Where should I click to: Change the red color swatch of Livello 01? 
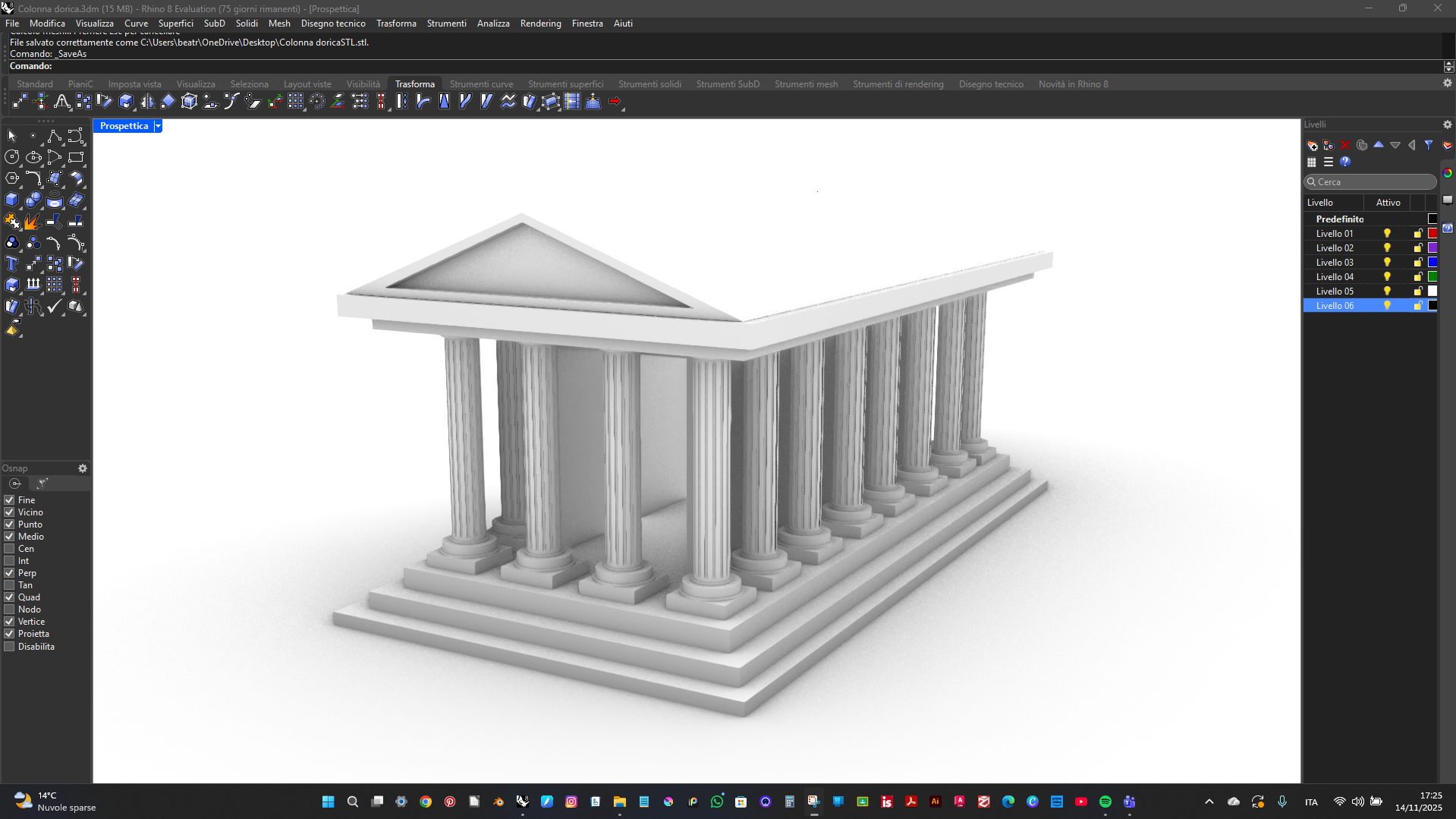click(x=1432, y=233)
